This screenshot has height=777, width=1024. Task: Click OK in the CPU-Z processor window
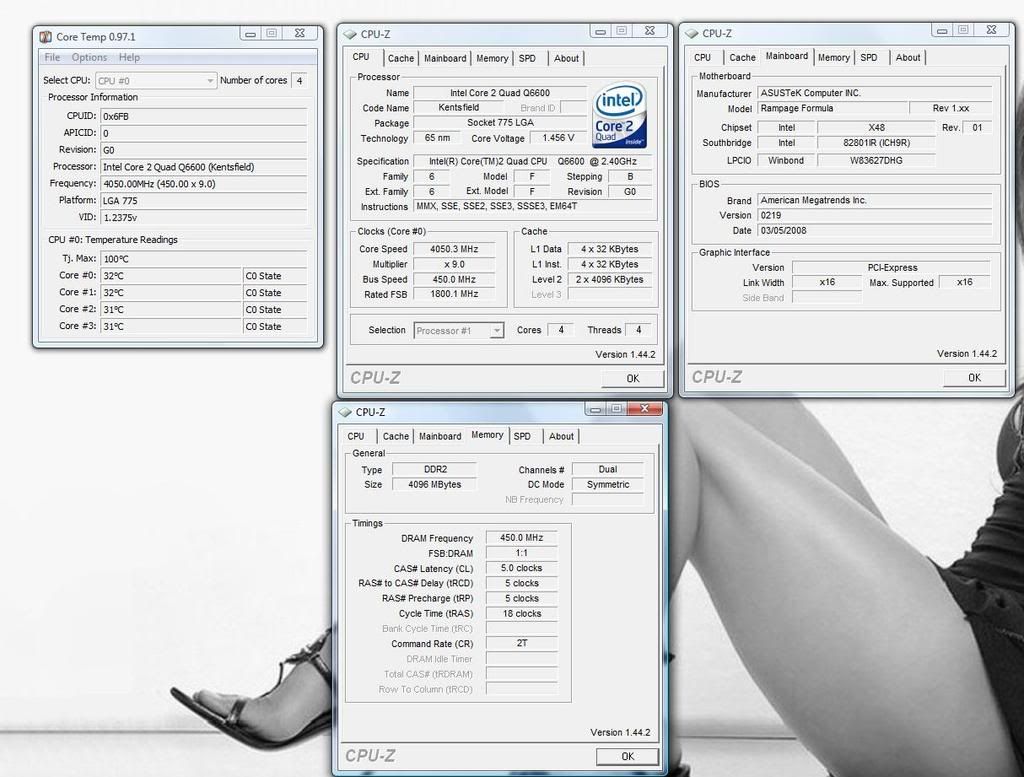click(x=632, y=378)
